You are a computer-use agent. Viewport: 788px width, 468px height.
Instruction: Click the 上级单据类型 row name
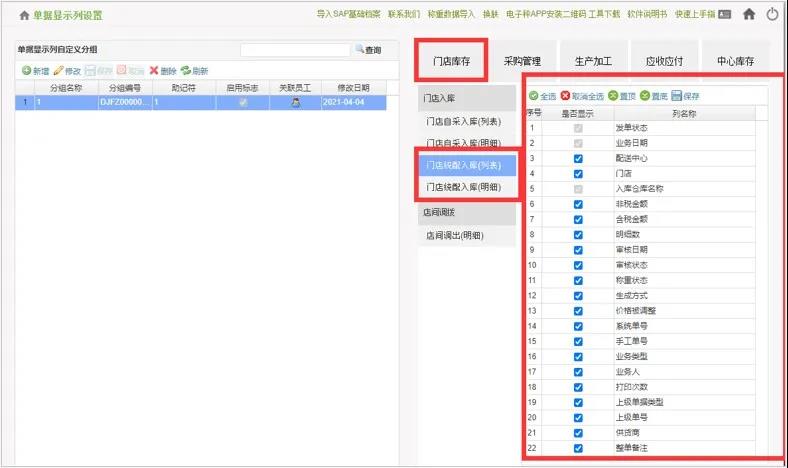pos(640,402)
